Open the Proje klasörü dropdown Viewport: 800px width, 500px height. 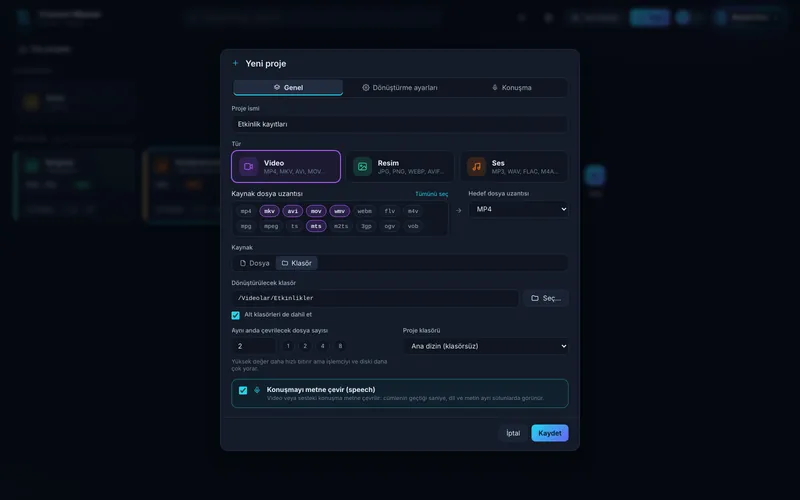(x=486, y=346)
